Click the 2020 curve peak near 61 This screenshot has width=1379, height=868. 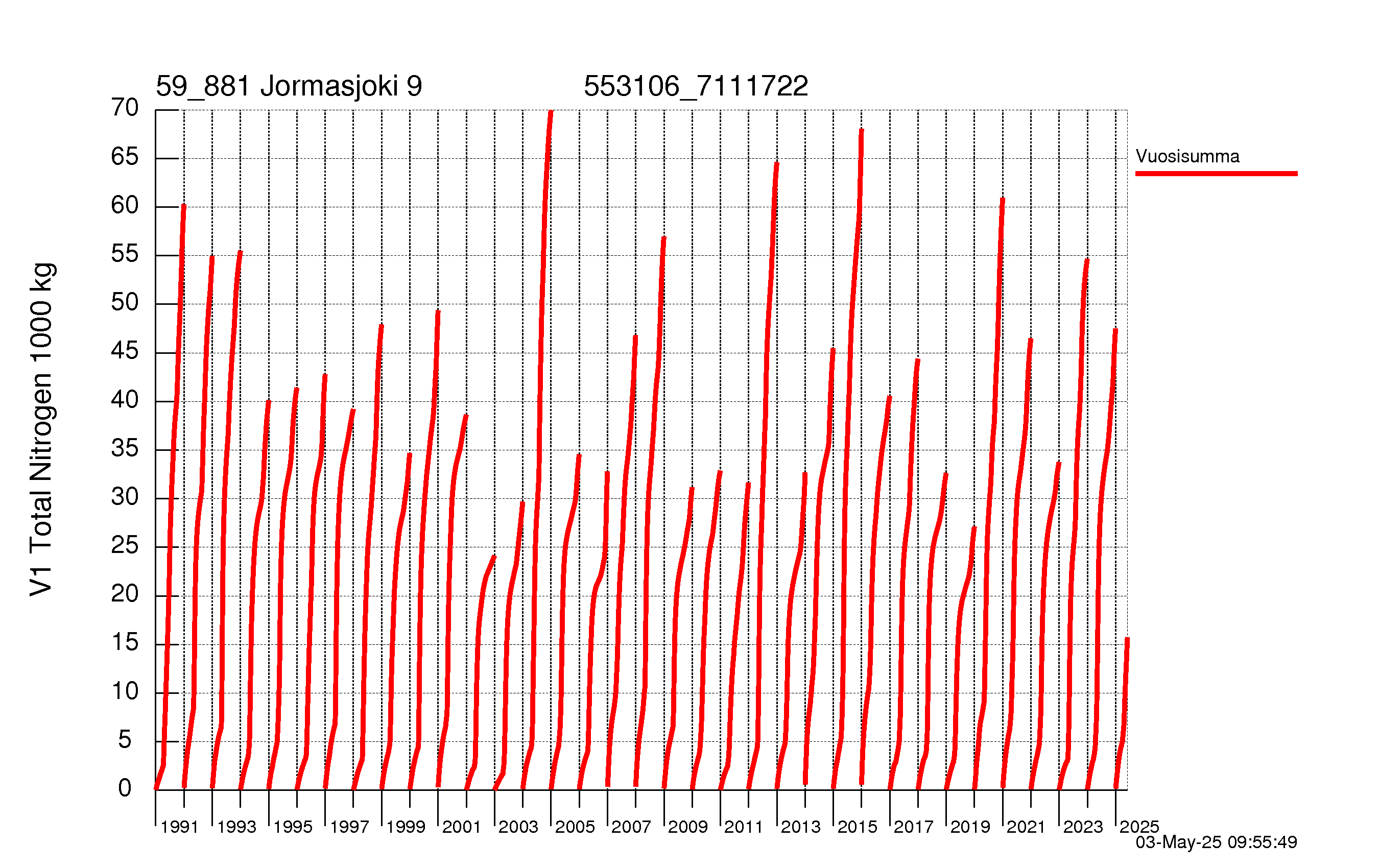pos(1002,201)
